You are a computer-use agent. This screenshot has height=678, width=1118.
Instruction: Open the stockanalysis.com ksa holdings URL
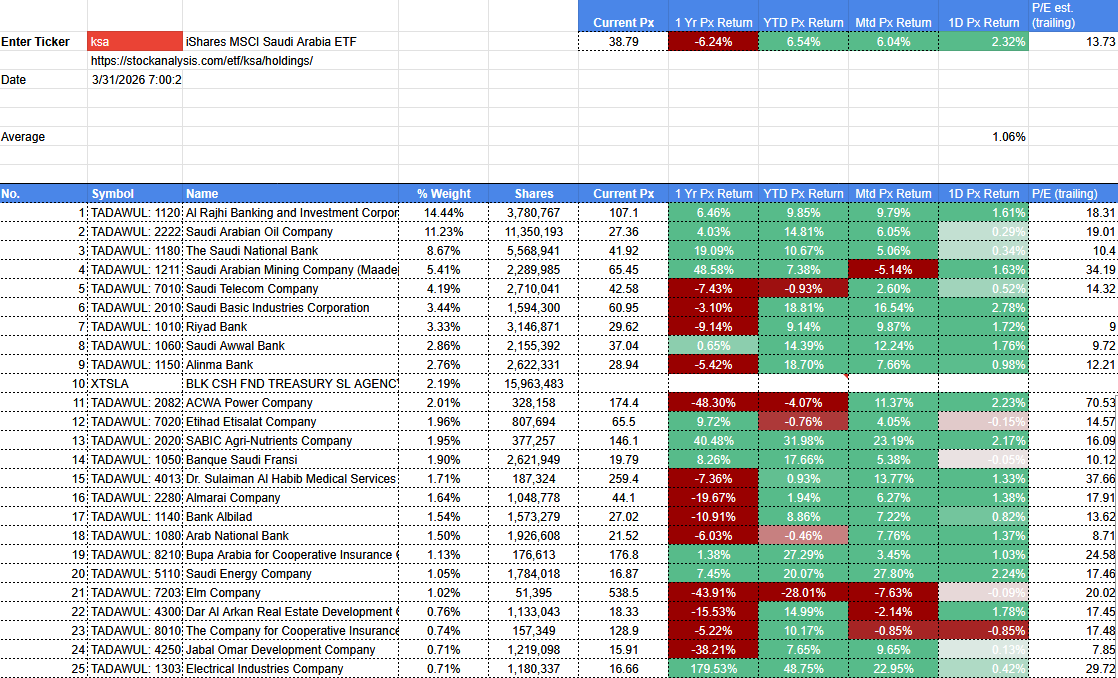click(x=202, y=61)
